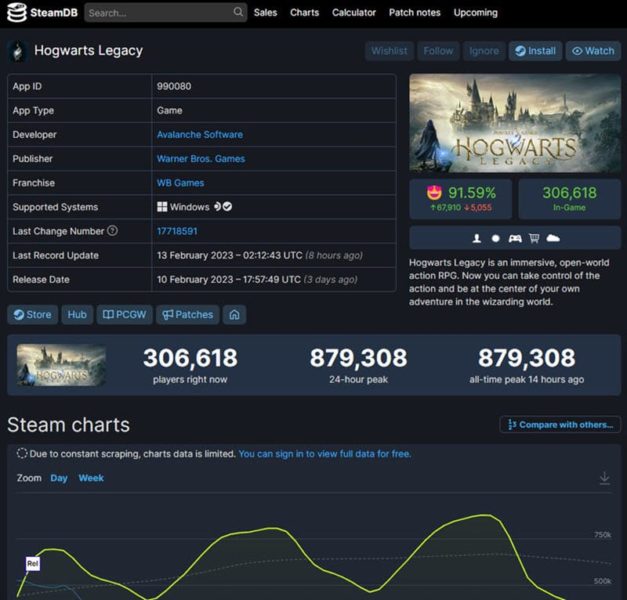This screenshot has width=627, height=600.
Task: Click the Steam Deck compatibility icon
Action: coord(217,206)
